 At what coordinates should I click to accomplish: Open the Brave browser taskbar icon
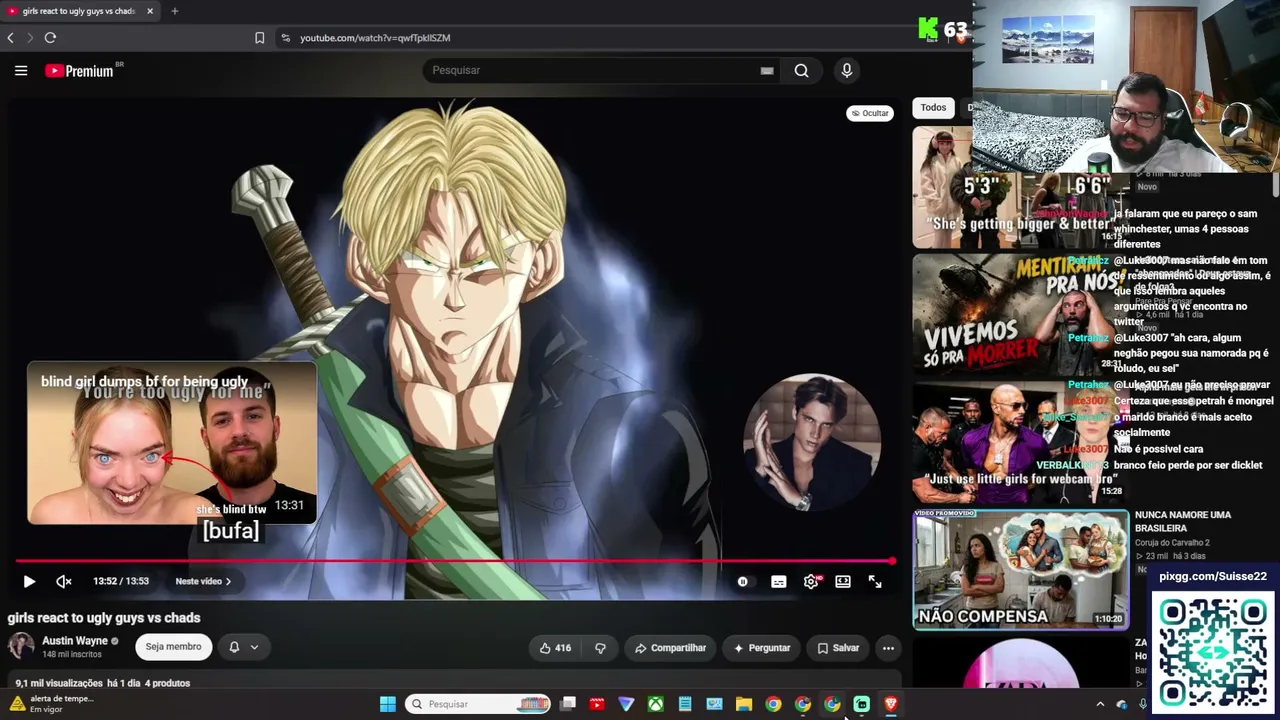pyautogui.click(x=891, y=704)
